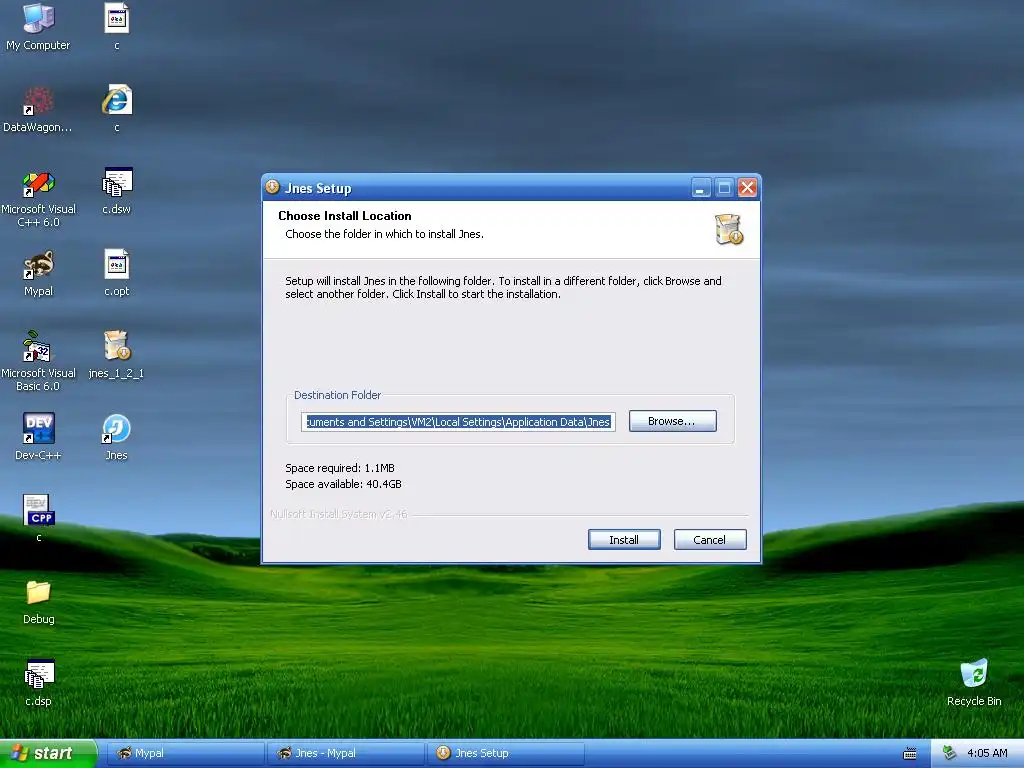Screen dimensions: 1024x768
Task: Click the Destination Folder path field
Action: point(458,422)
